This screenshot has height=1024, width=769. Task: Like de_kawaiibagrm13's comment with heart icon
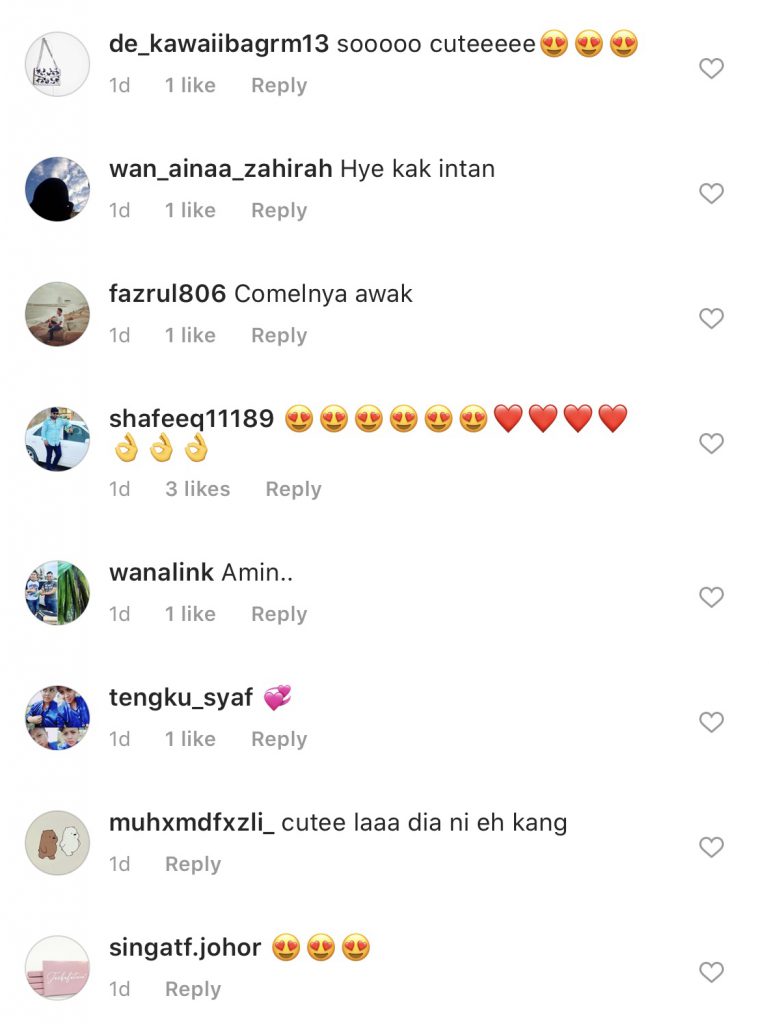pyautogui.click(x=711, y=68)
